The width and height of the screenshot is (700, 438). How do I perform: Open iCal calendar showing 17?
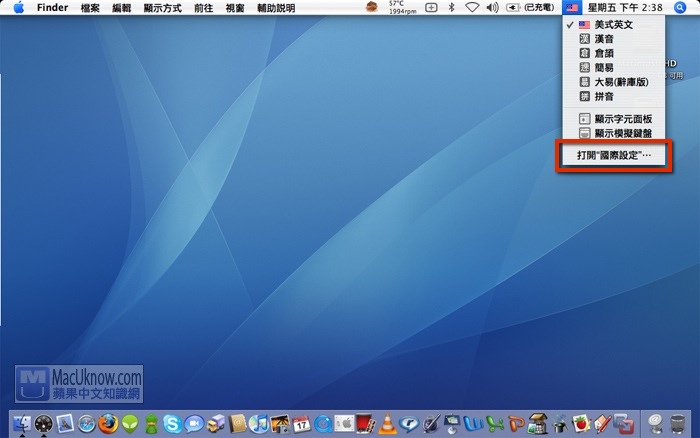point(302,423)
